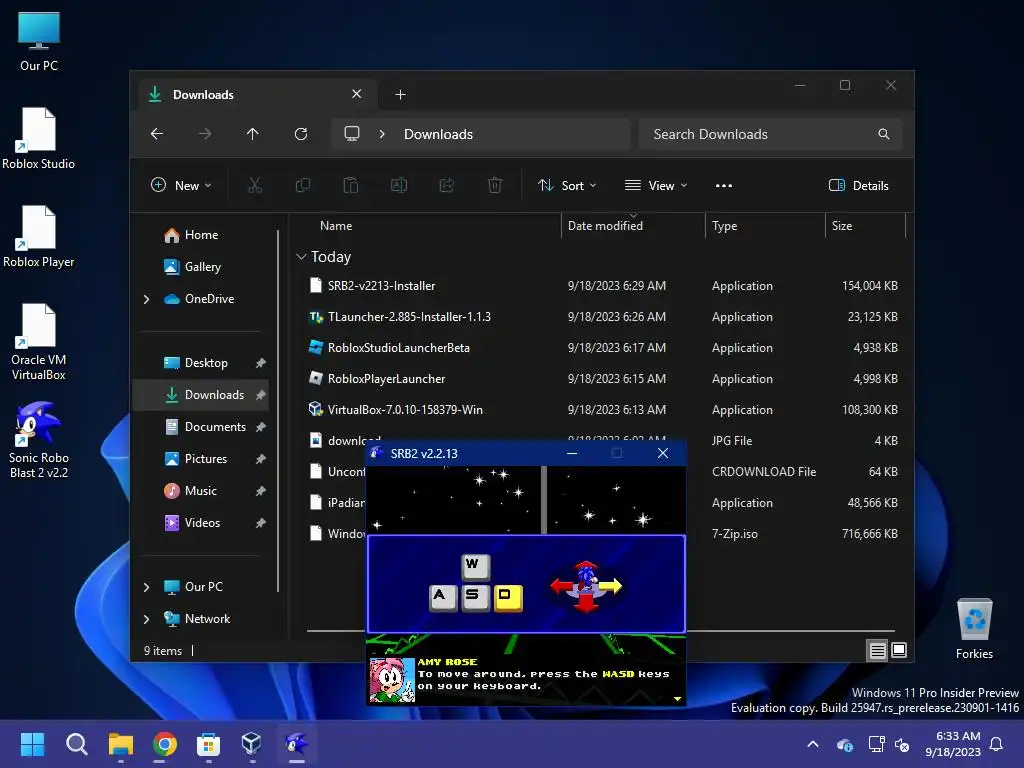The width and height of the screenshot is (1024, 768).
Task: Click the Share icon in toolbar
Action: coord(447,185)
